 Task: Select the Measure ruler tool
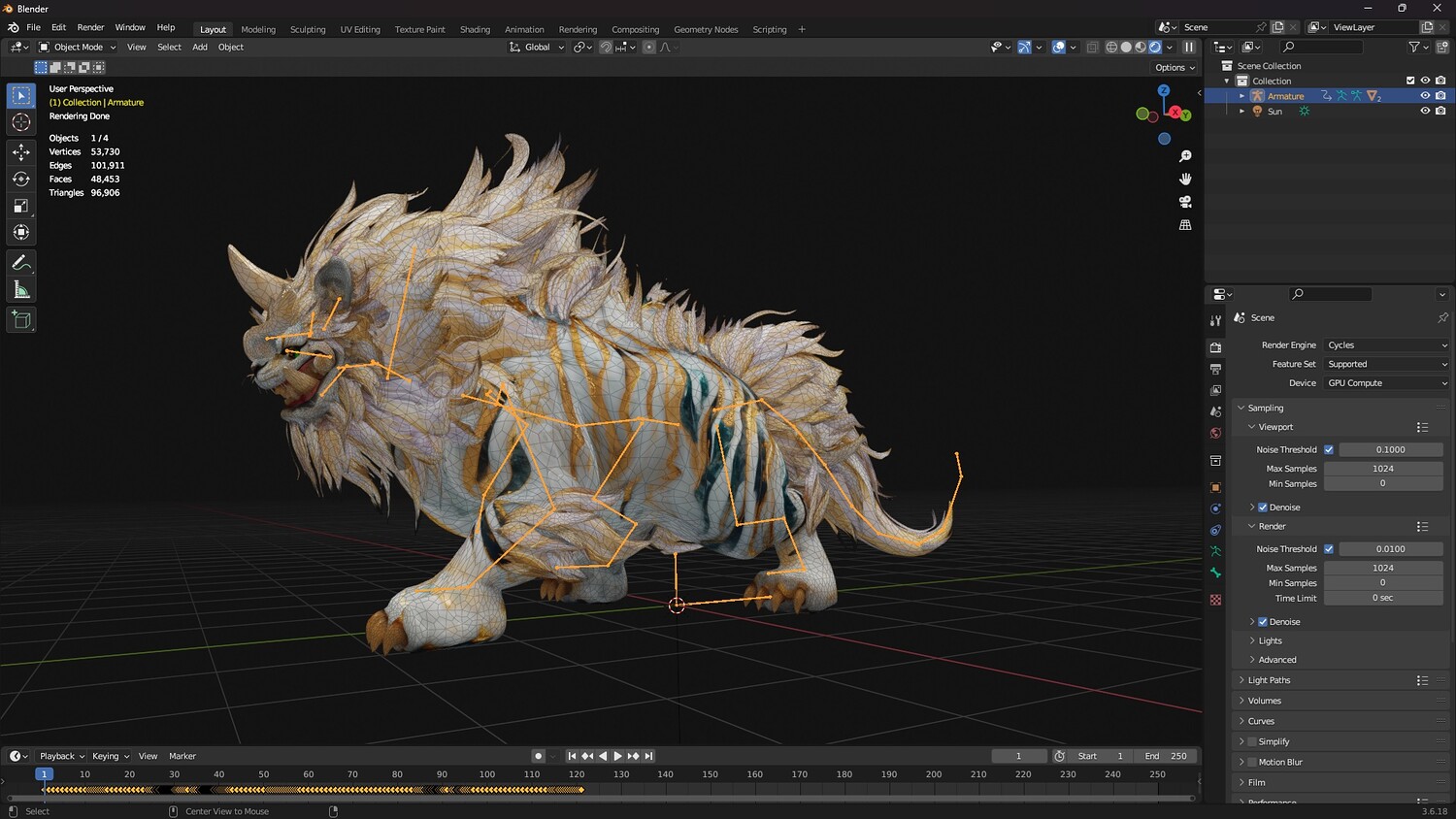(x=21, y=290)
